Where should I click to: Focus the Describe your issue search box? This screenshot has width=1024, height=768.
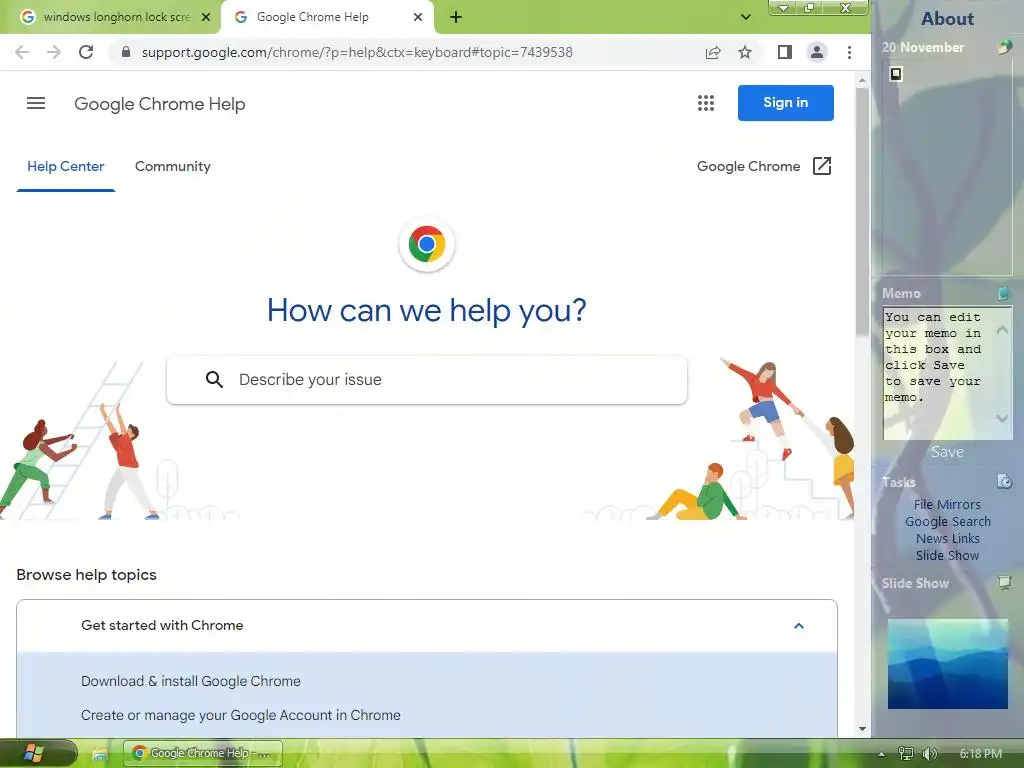click(426, 379)
